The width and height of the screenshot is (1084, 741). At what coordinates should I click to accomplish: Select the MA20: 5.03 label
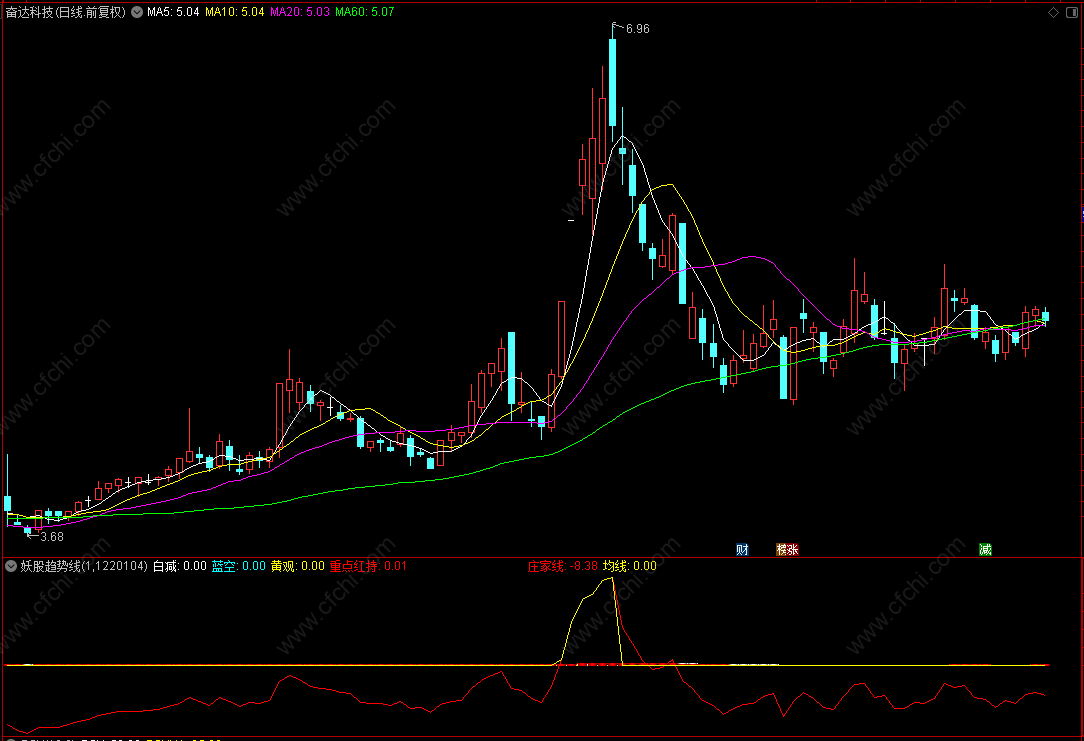pos(299,12)
